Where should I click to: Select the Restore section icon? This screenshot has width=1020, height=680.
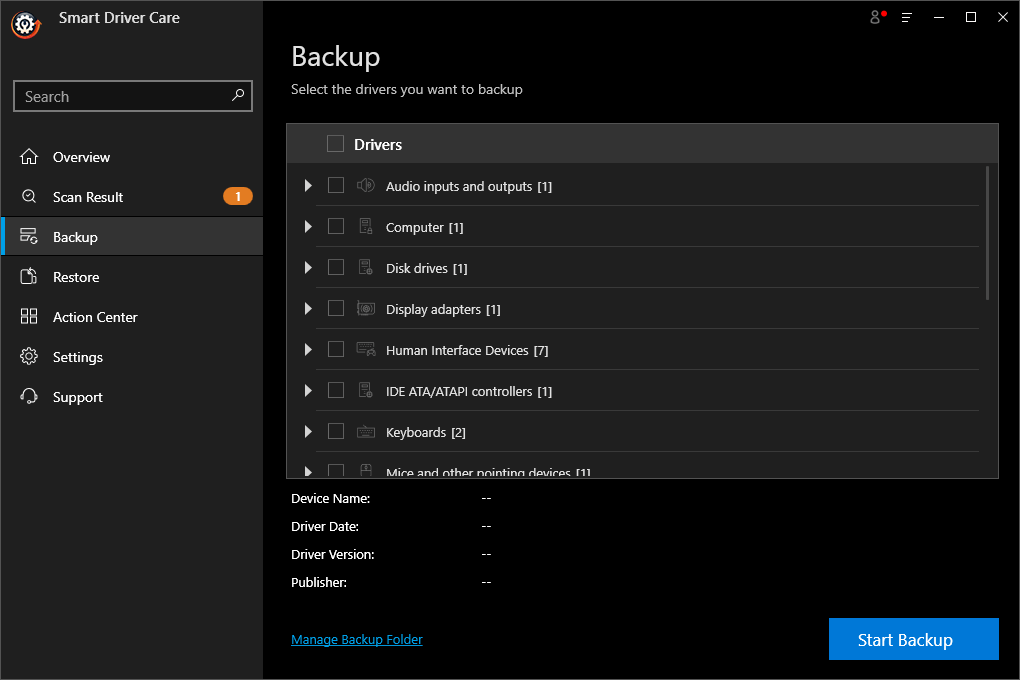tap(31, 276)
